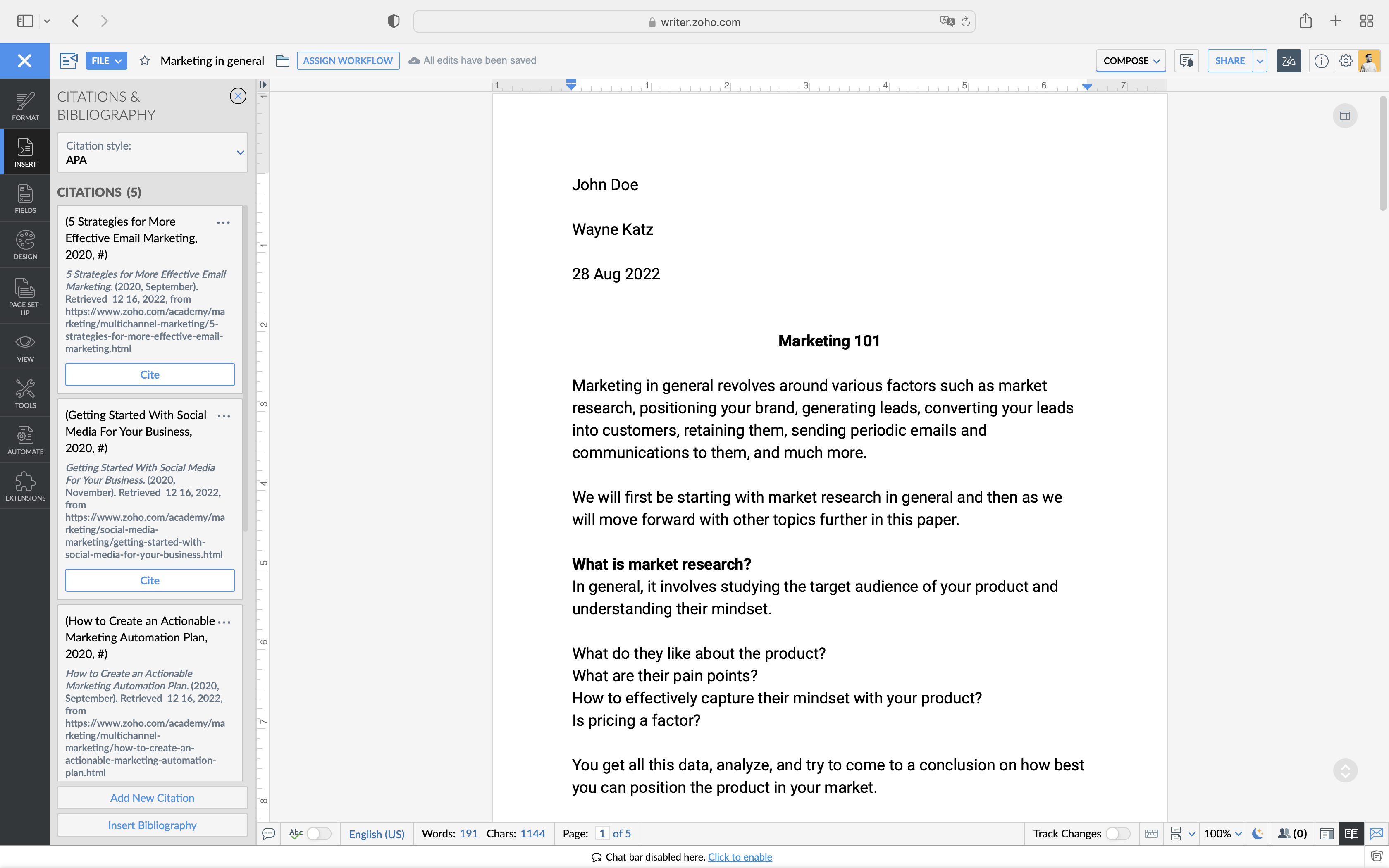Open the COMPOSE dropdown
This screenshot has width=1389, height=868.
1130,61
